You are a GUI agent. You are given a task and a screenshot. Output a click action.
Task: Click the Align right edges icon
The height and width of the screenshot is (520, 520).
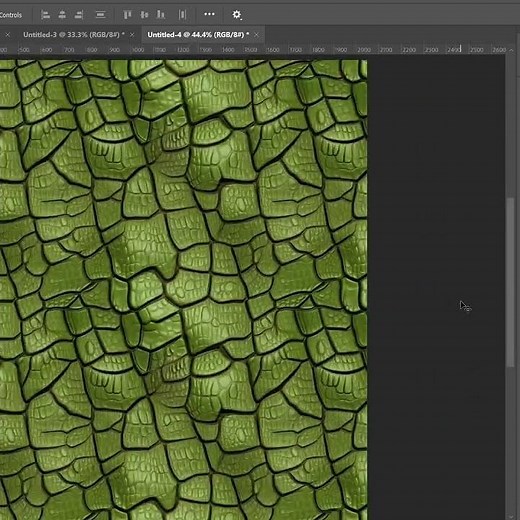coord(79,15)
